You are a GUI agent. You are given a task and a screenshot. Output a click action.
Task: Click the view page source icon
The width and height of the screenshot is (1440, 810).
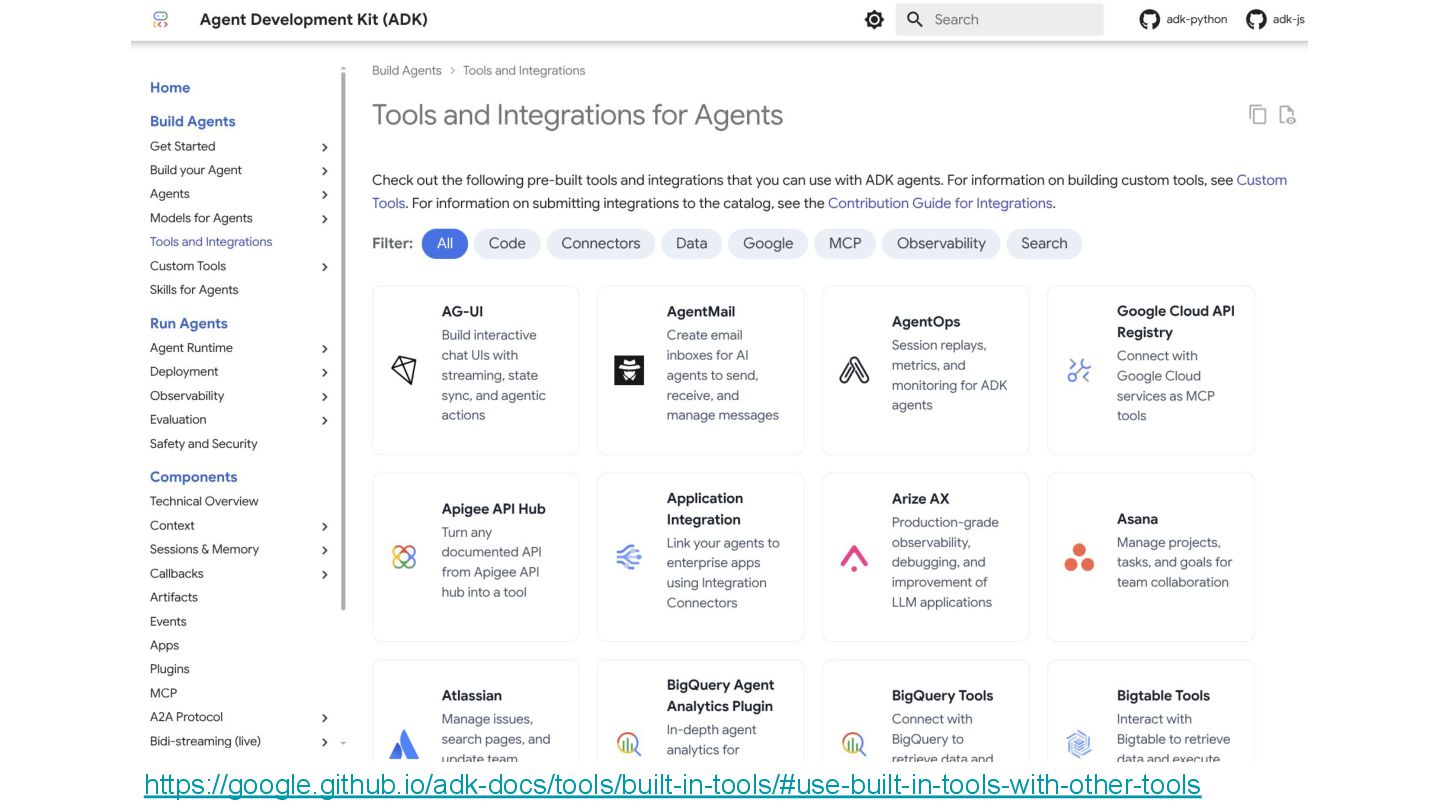click(x=1287, y=115)
